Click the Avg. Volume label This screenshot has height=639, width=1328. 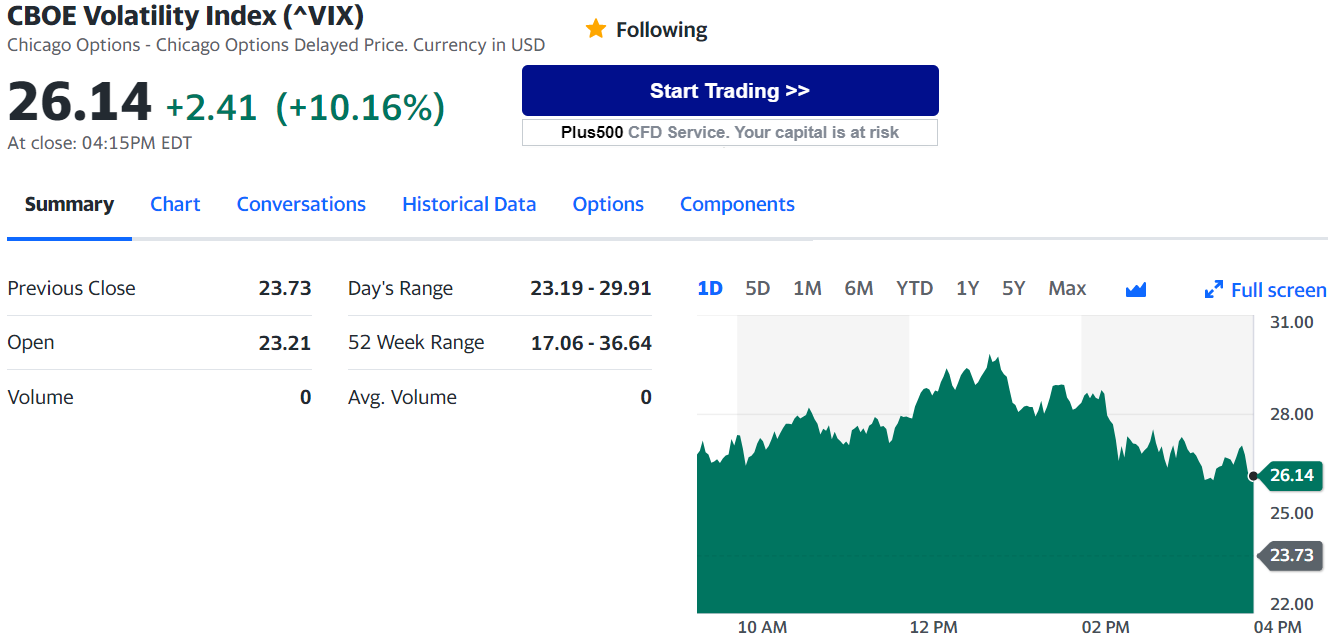pyautogui.click(x=402, y=397)
